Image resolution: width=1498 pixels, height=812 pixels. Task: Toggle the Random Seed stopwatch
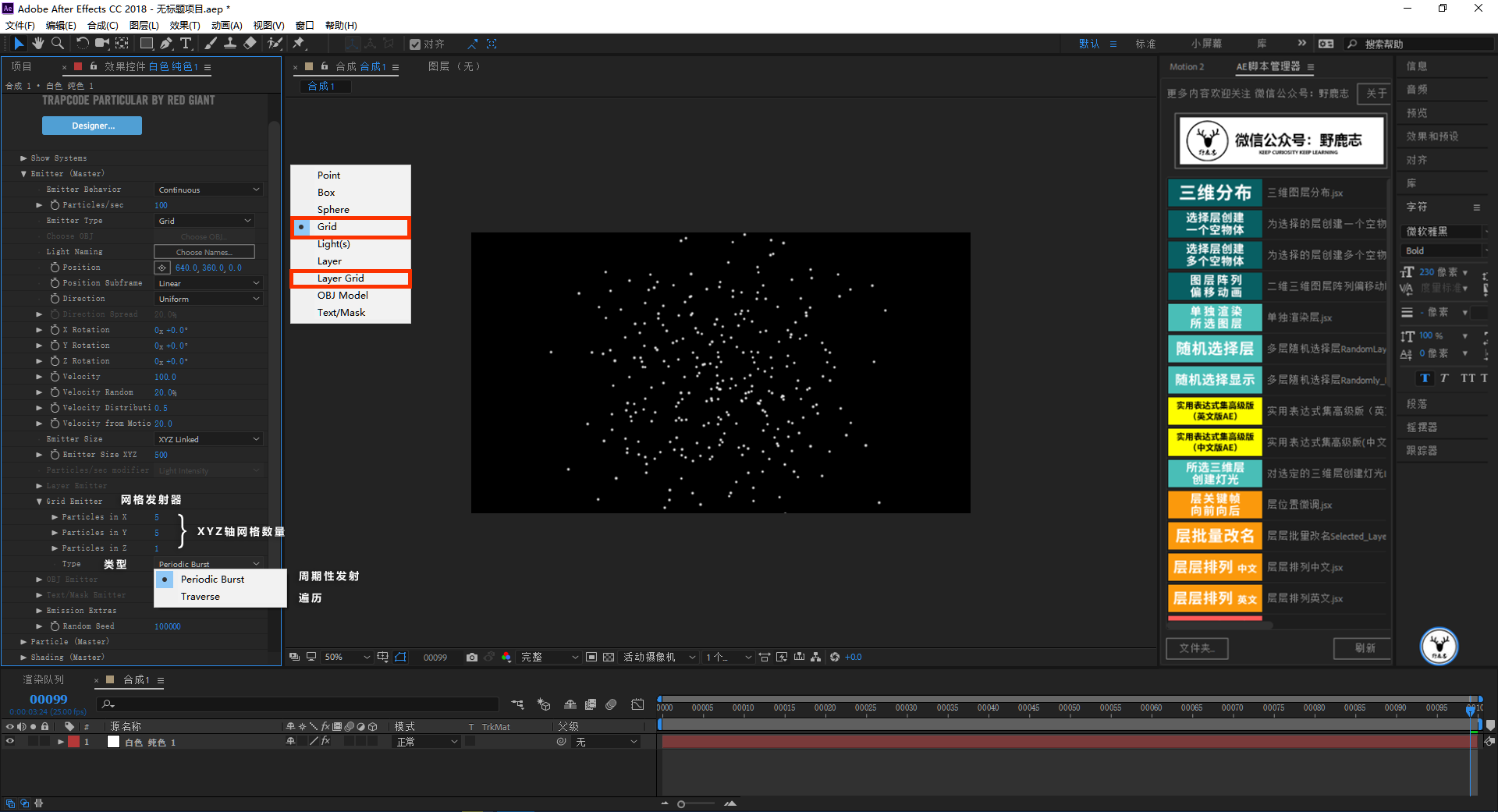[55, 626]
